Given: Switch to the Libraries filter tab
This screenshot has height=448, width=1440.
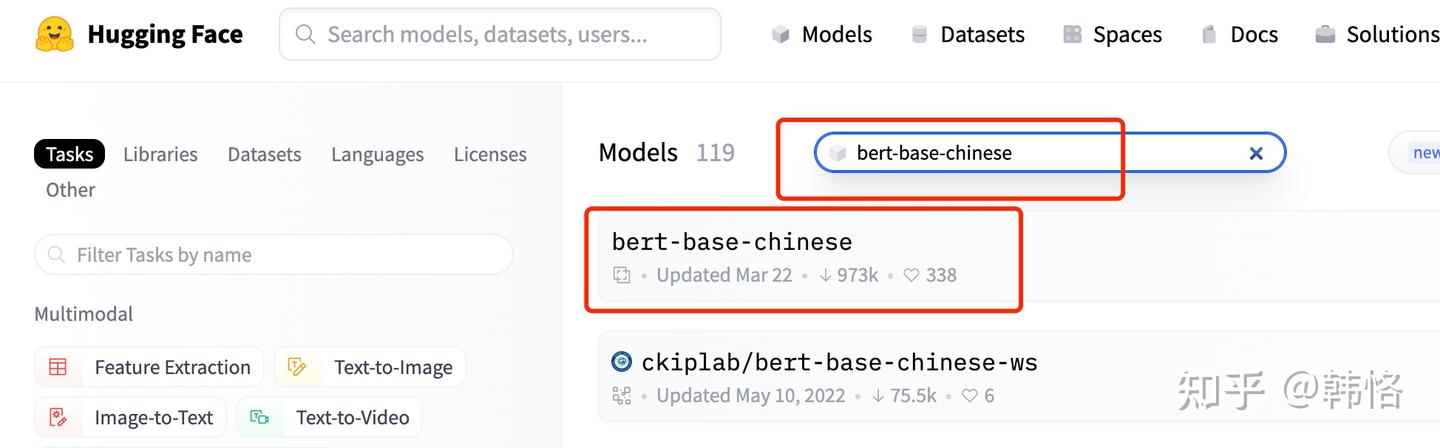Looking at the screenshot, I should [x=160, y=154].
